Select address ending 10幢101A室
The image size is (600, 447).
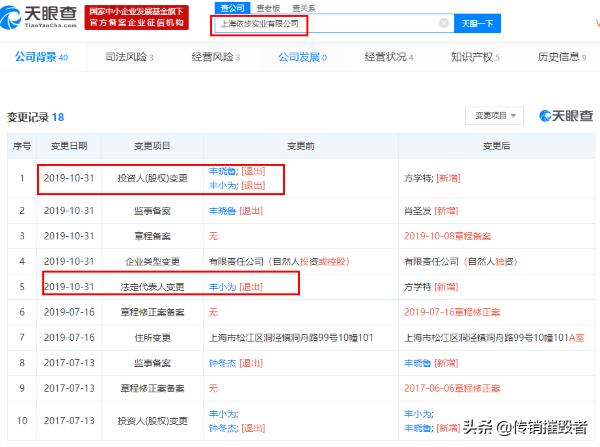coord(494,338)
